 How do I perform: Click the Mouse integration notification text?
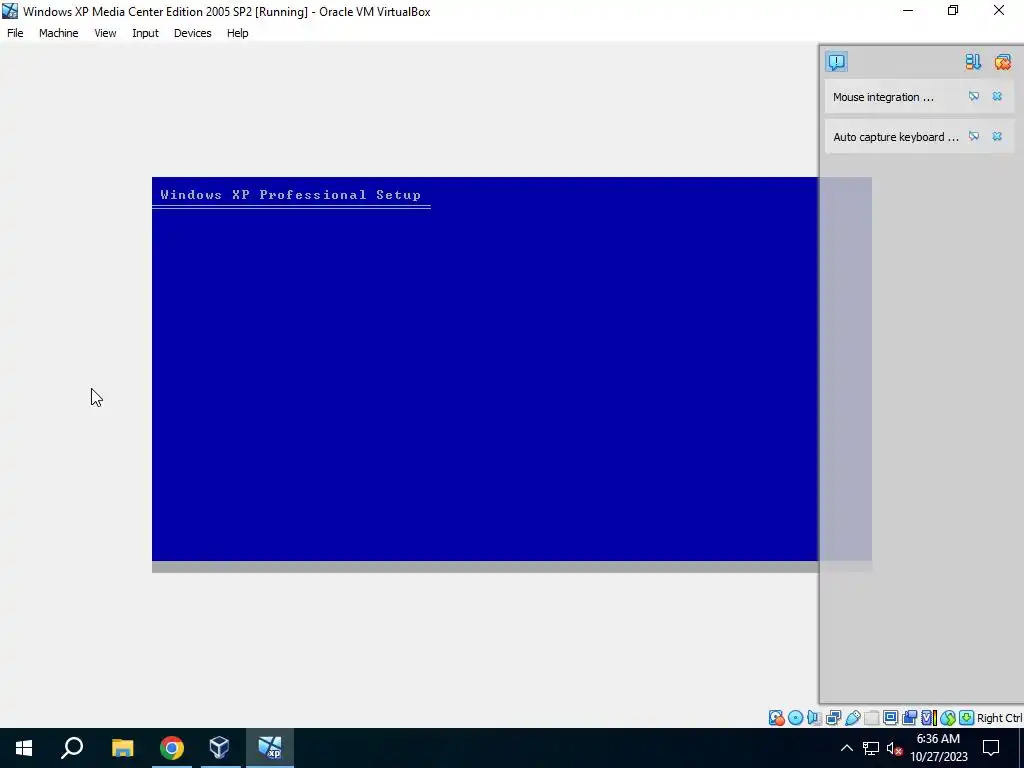883,97
